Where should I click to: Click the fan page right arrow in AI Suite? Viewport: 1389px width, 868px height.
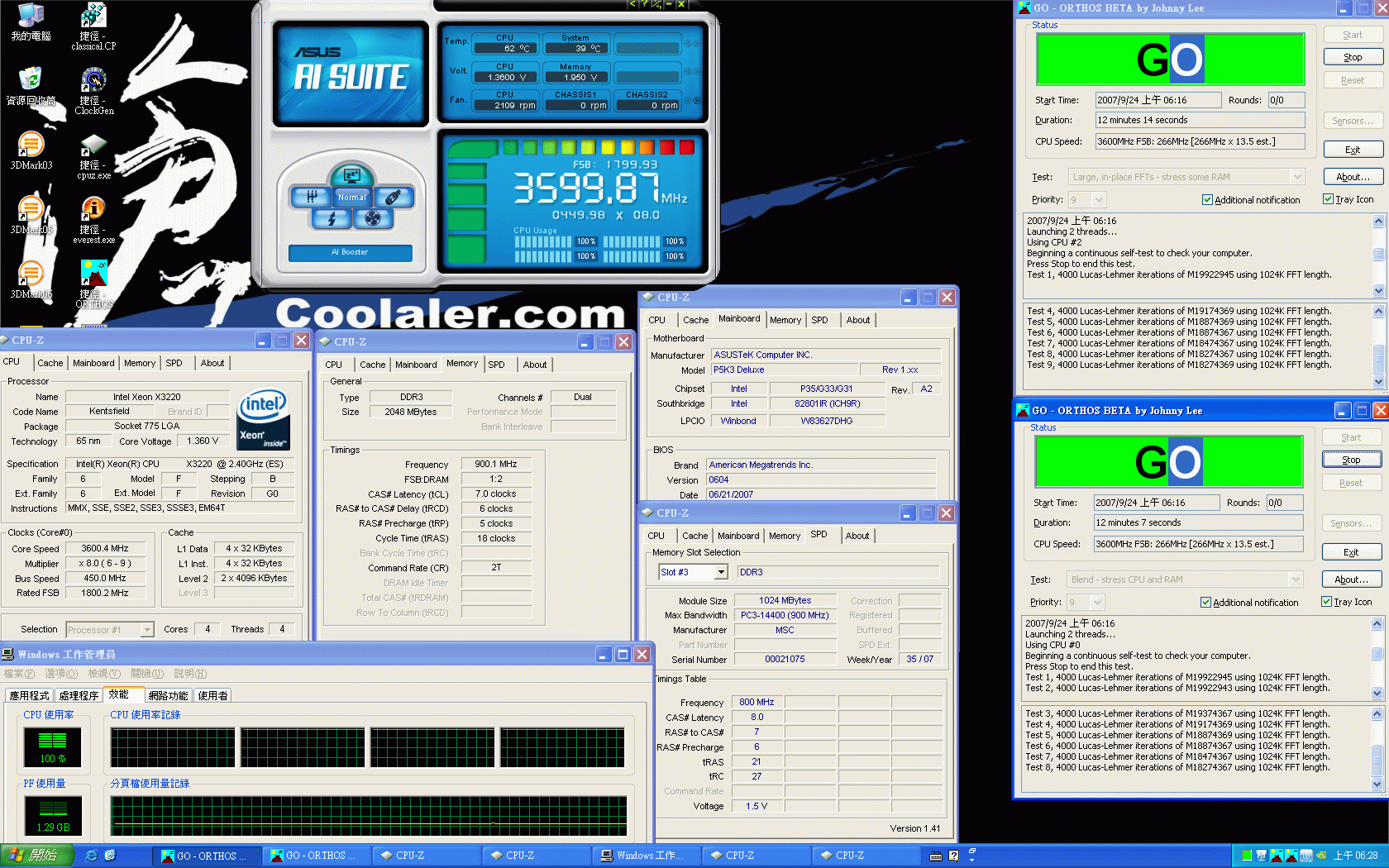point(696,100)
